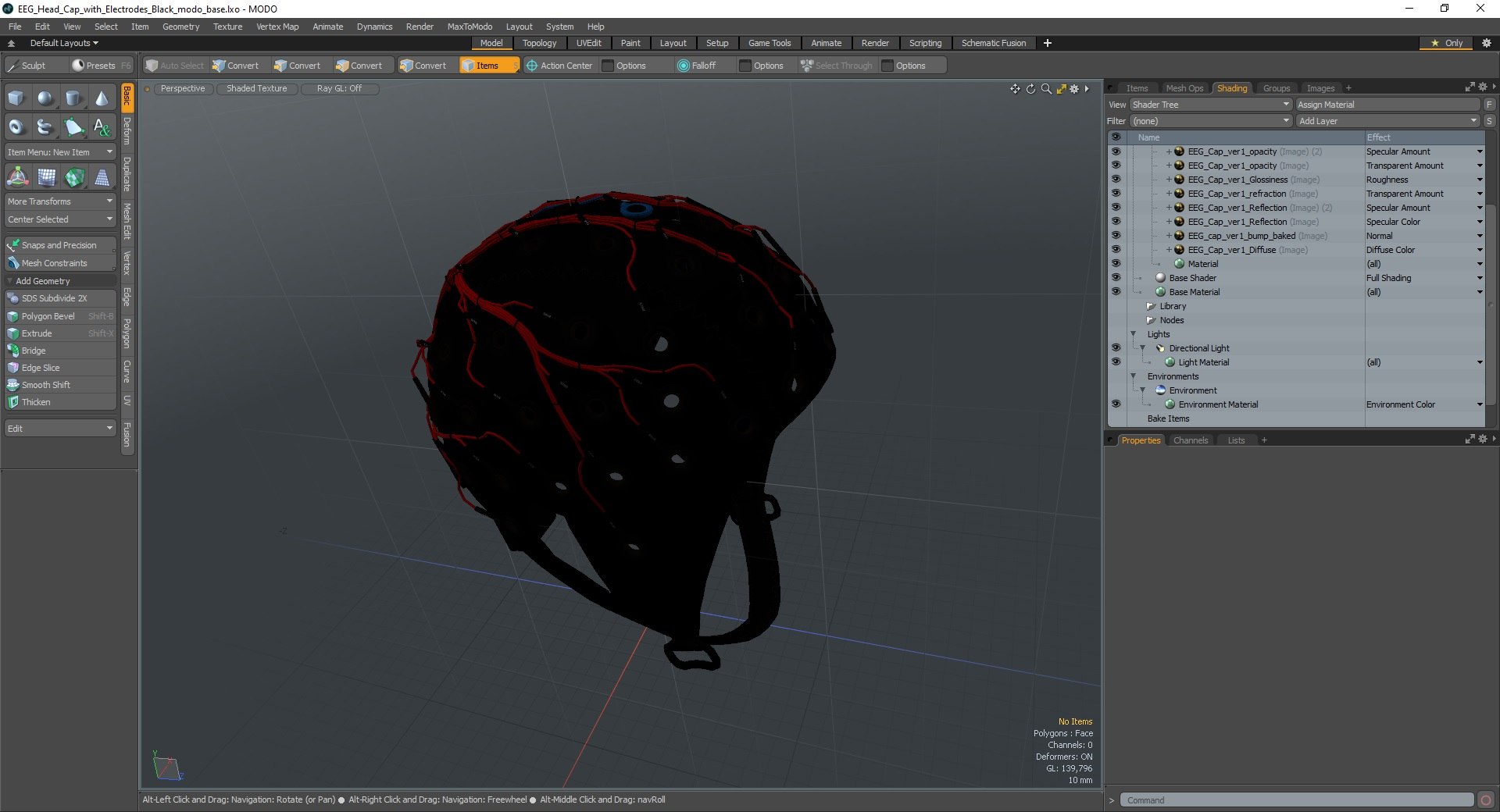The width and height of the screenshot is (1500, 812).
Task: Open the Geometry menu
Action: click(180, 27)
